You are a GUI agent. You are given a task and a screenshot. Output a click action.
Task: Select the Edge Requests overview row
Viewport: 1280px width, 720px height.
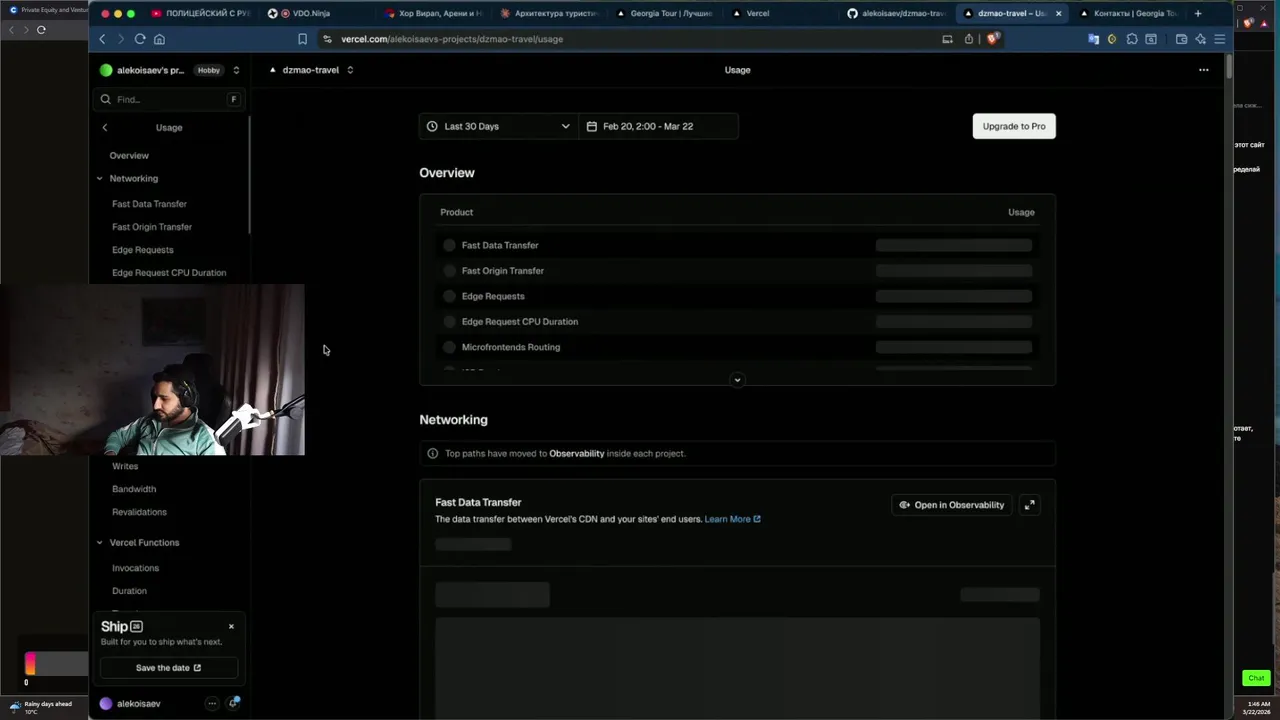pos(737,296)
